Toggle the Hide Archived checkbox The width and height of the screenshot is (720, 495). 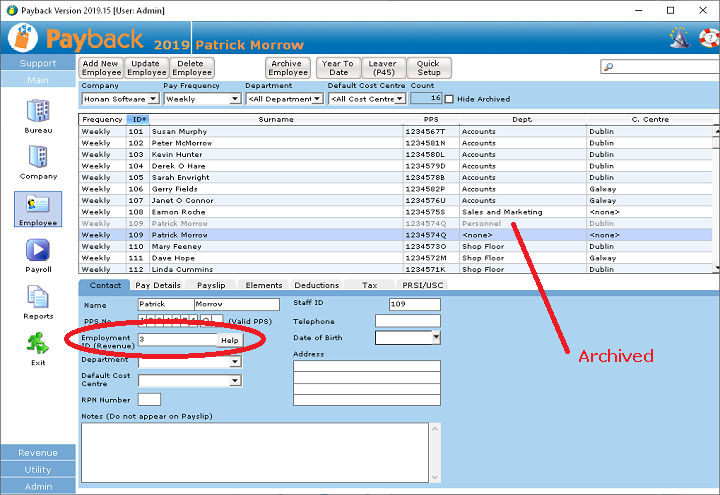point(449,99)
